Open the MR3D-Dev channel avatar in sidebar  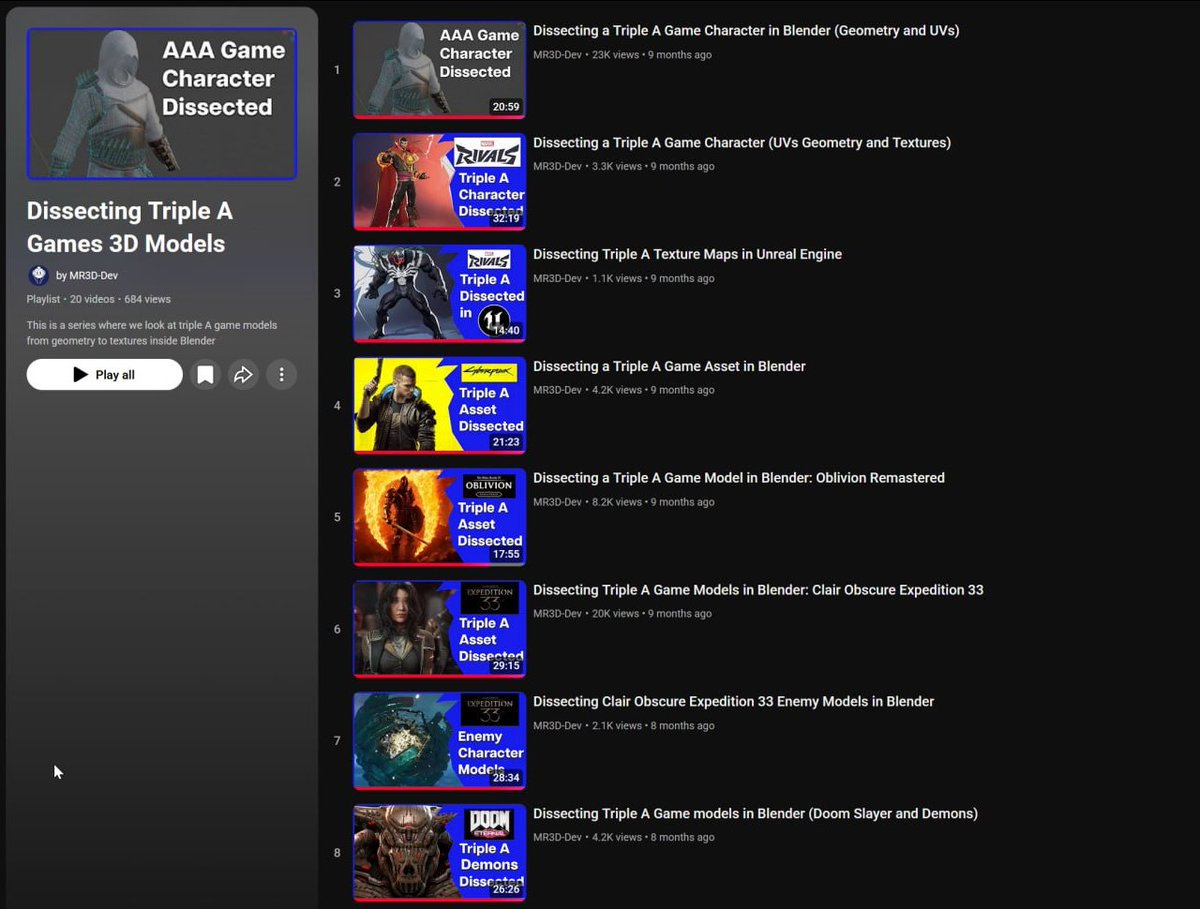click(38, 275)
